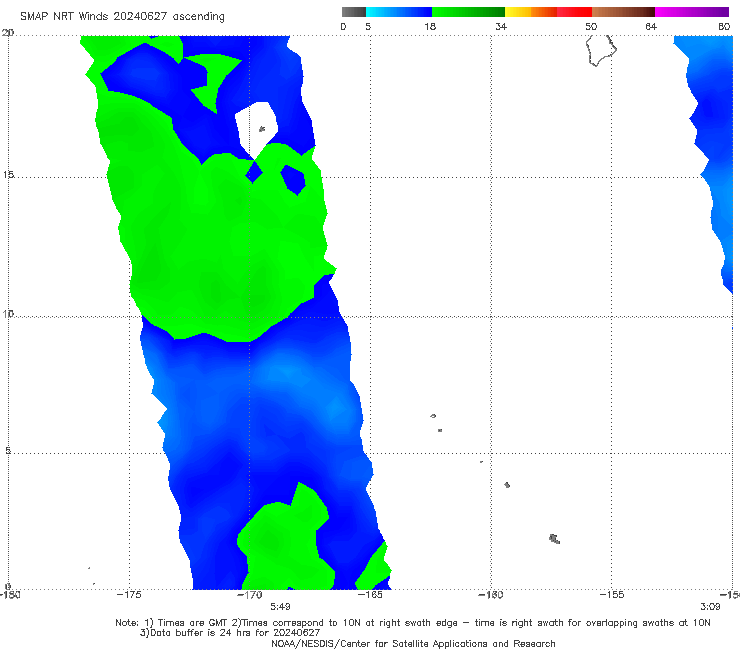Click the magenta segment of the wind color bar

(x=692, y=12)
